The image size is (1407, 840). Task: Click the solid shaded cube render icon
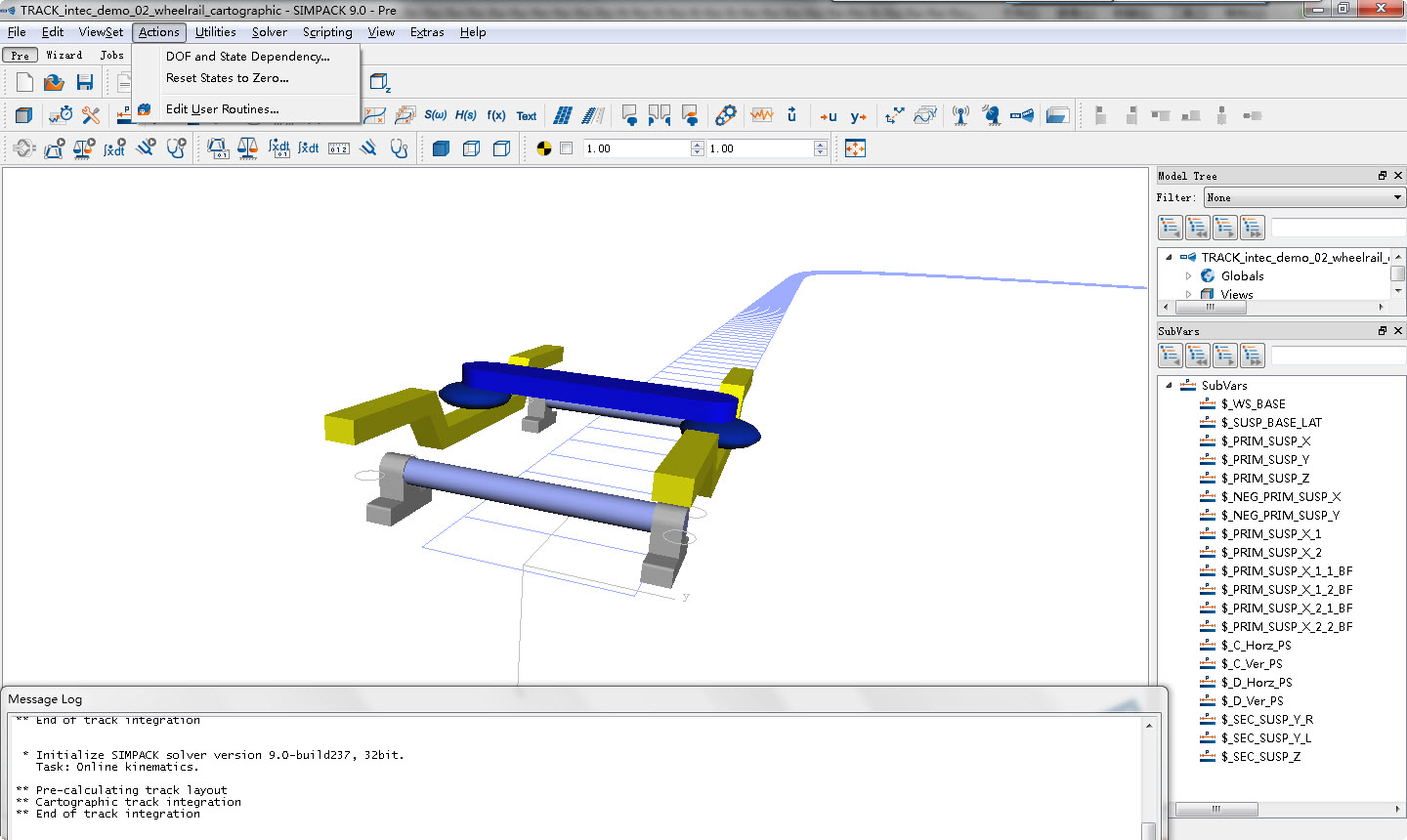[441, 148]
